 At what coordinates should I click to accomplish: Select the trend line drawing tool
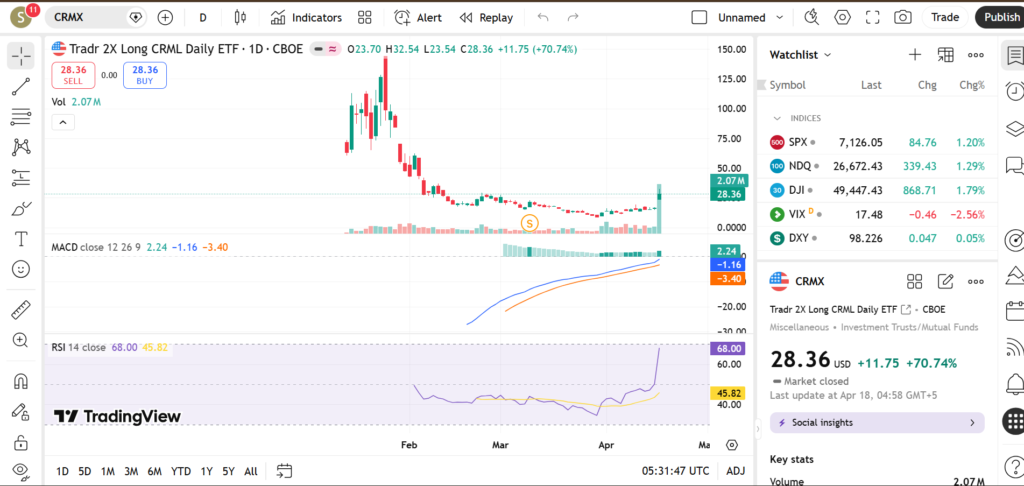tap(20, 87)
